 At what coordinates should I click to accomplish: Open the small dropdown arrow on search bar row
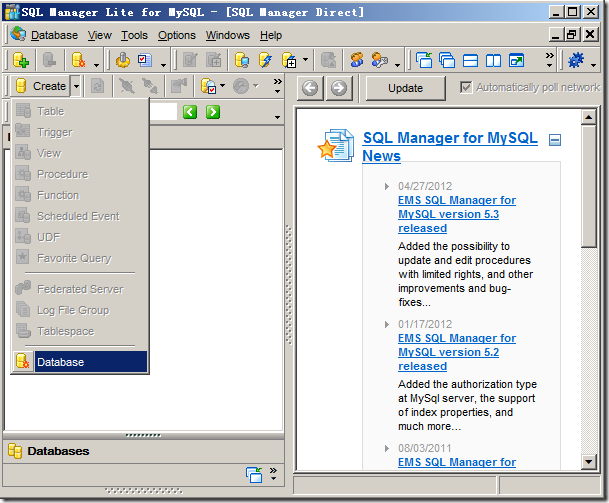click(277, 117)
